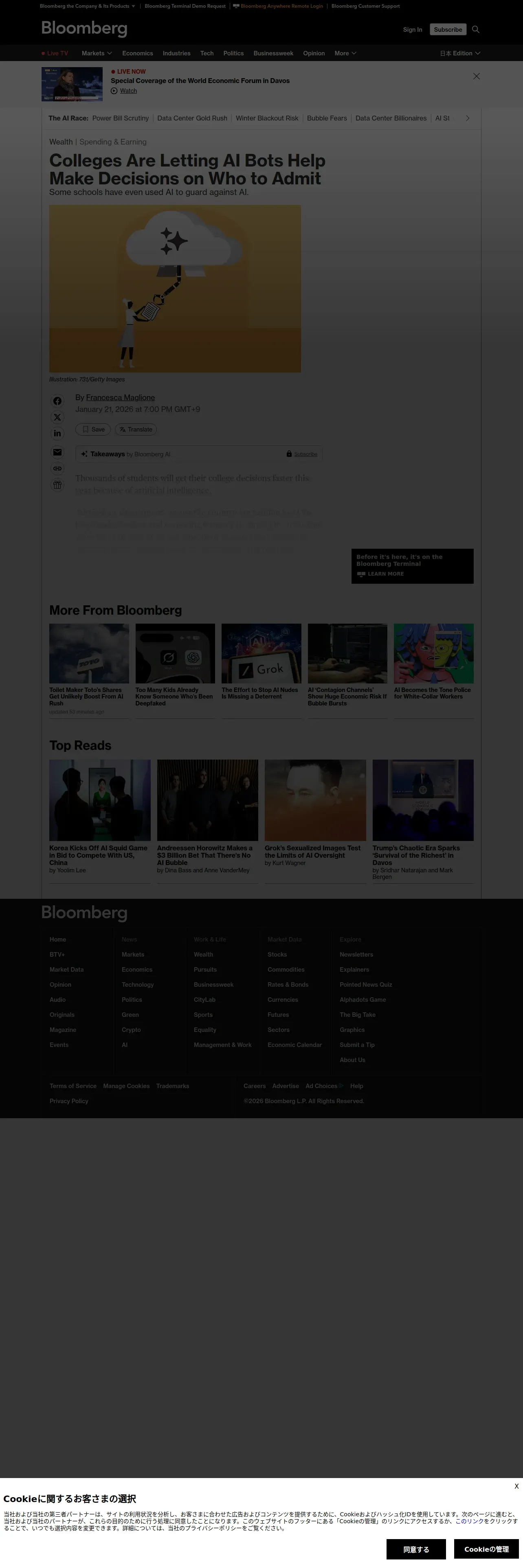523x1568 pixels.
Task: Open Ad Choices footer link
Action: (324, 1086)
